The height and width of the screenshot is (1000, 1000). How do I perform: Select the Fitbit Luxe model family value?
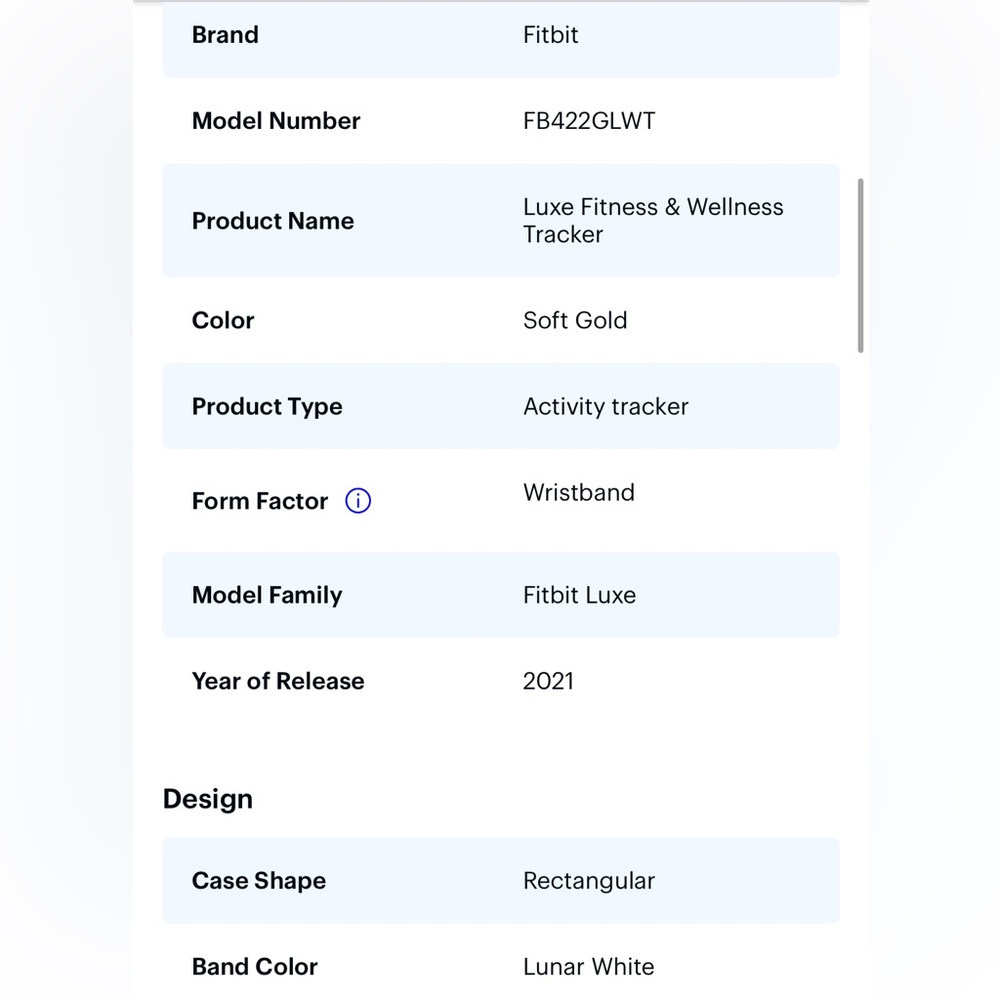(x=579, y=595)
